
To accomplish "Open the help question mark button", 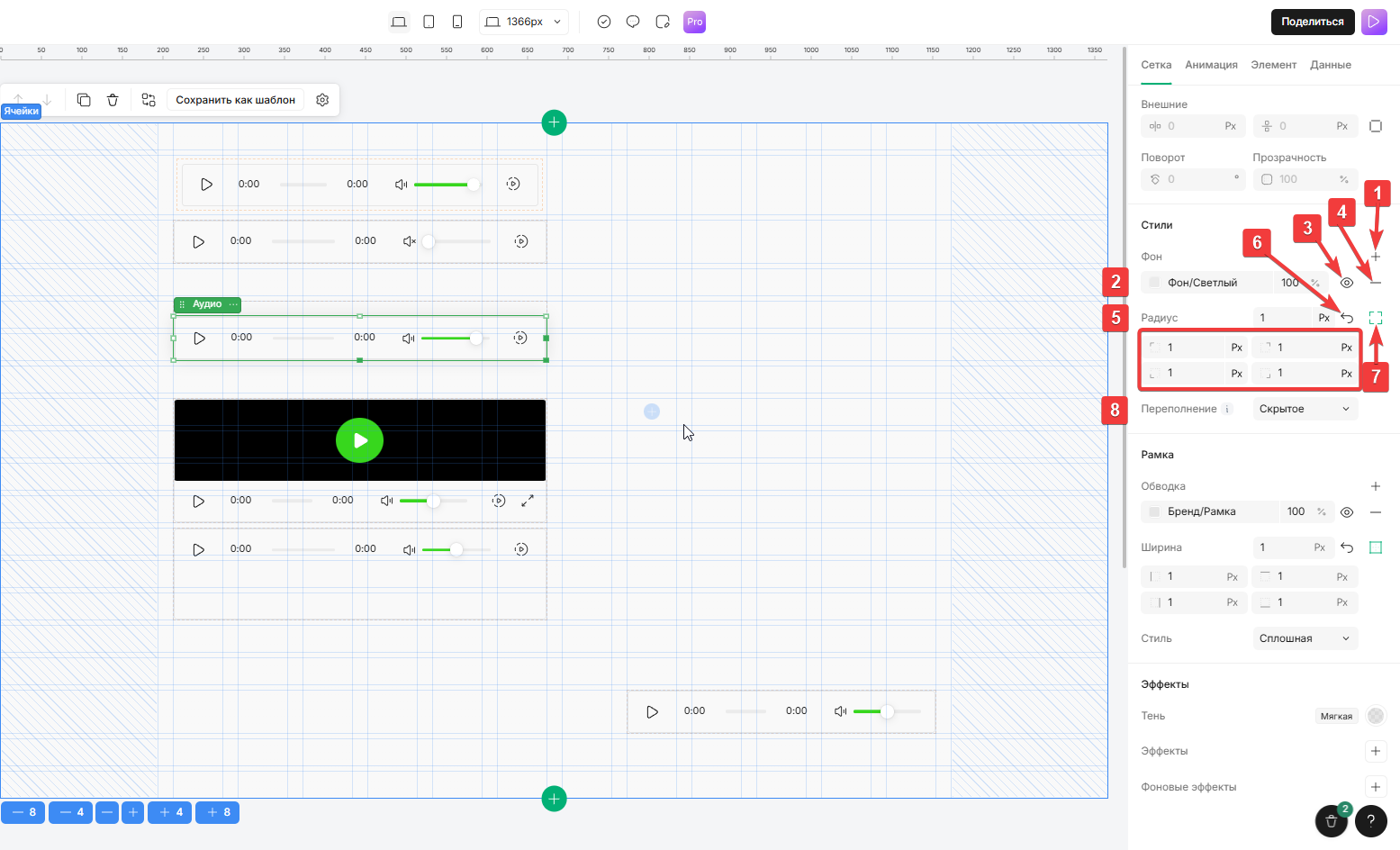I will click(1370, 820).
